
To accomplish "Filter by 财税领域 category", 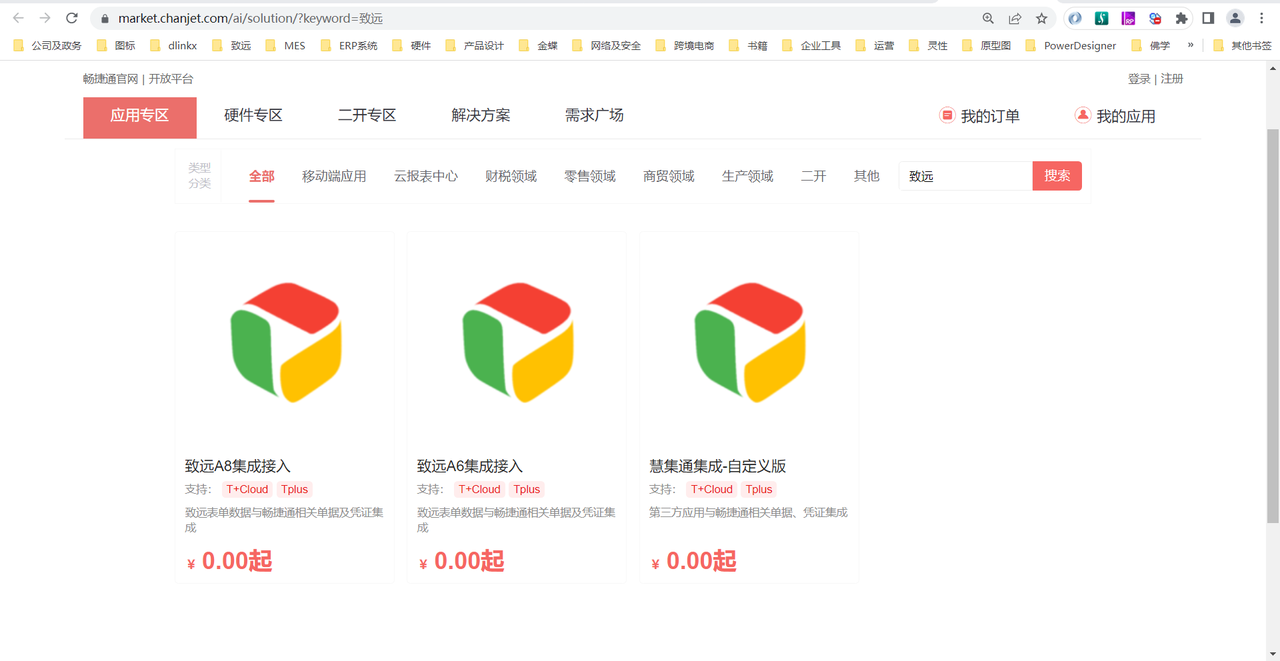I will (x=511, y=176).
